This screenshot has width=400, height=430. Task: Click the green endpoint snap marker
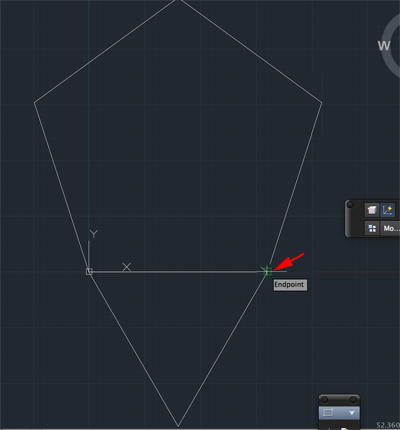tap(268, 272)
